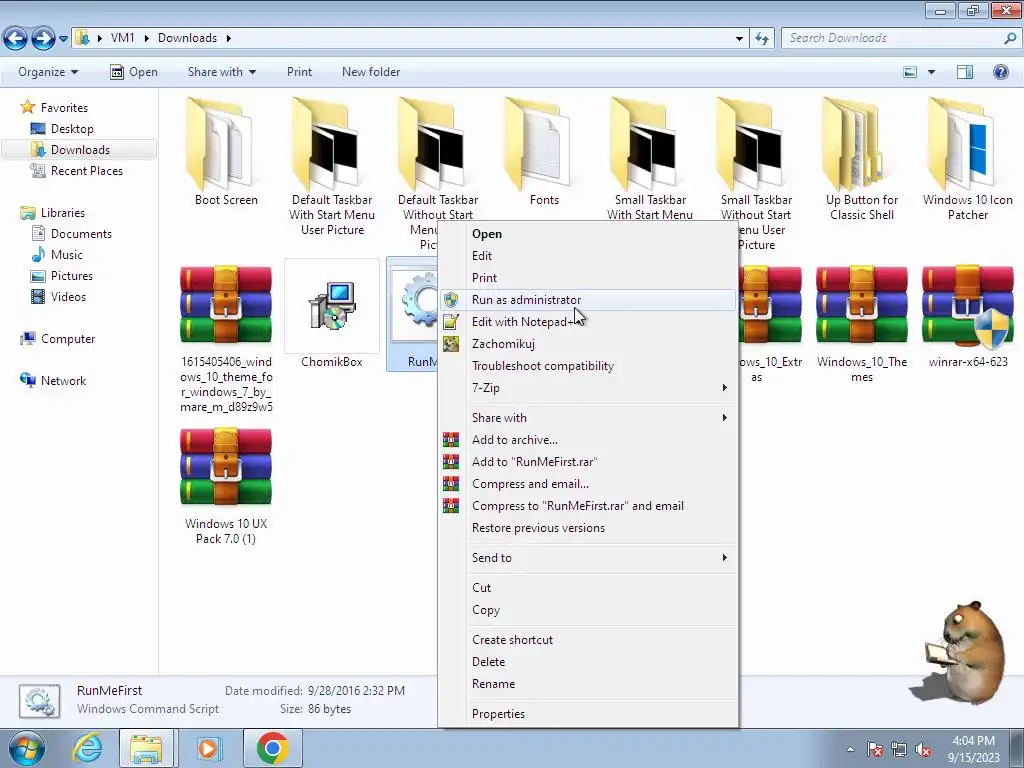Select Up Button for Classic Shell folder
1024x768 pixels.
tap(861, 159)
